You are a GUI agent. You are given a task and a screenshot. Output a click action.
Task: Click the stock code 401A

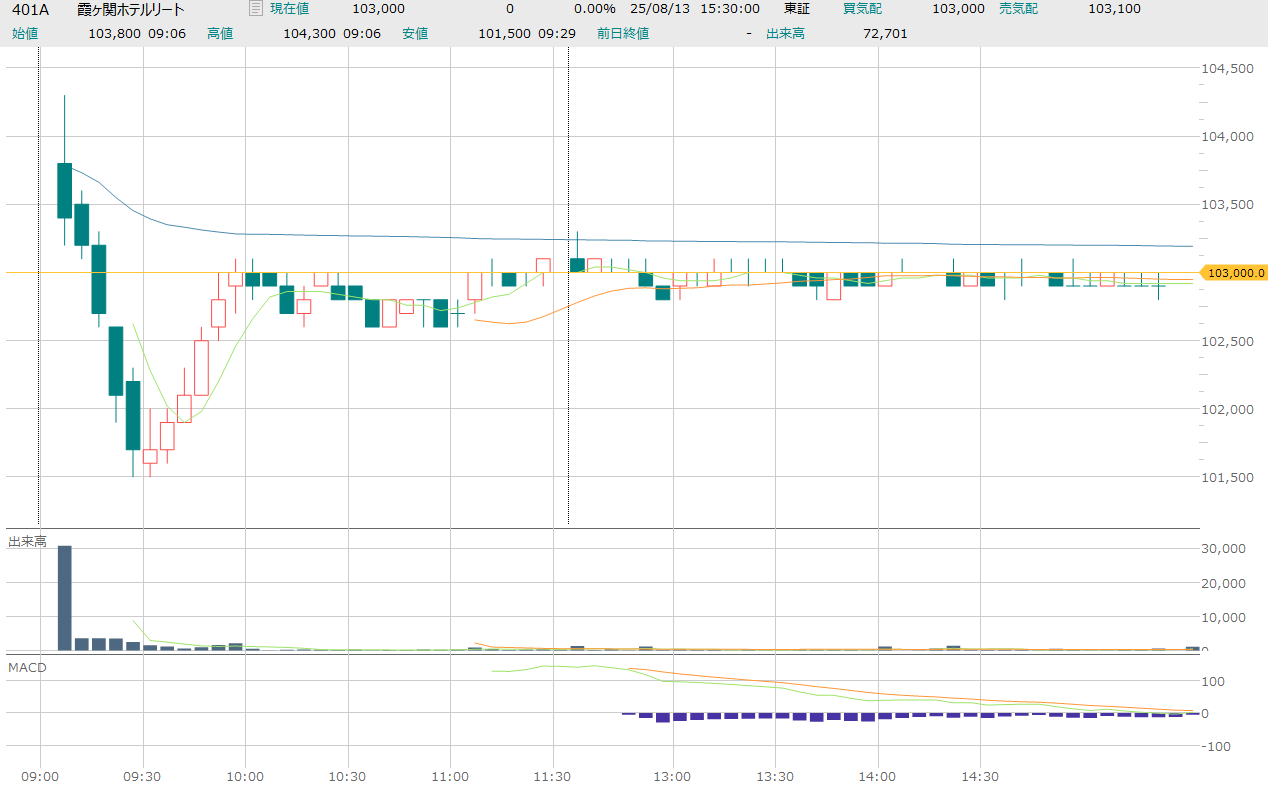point(29,9)
